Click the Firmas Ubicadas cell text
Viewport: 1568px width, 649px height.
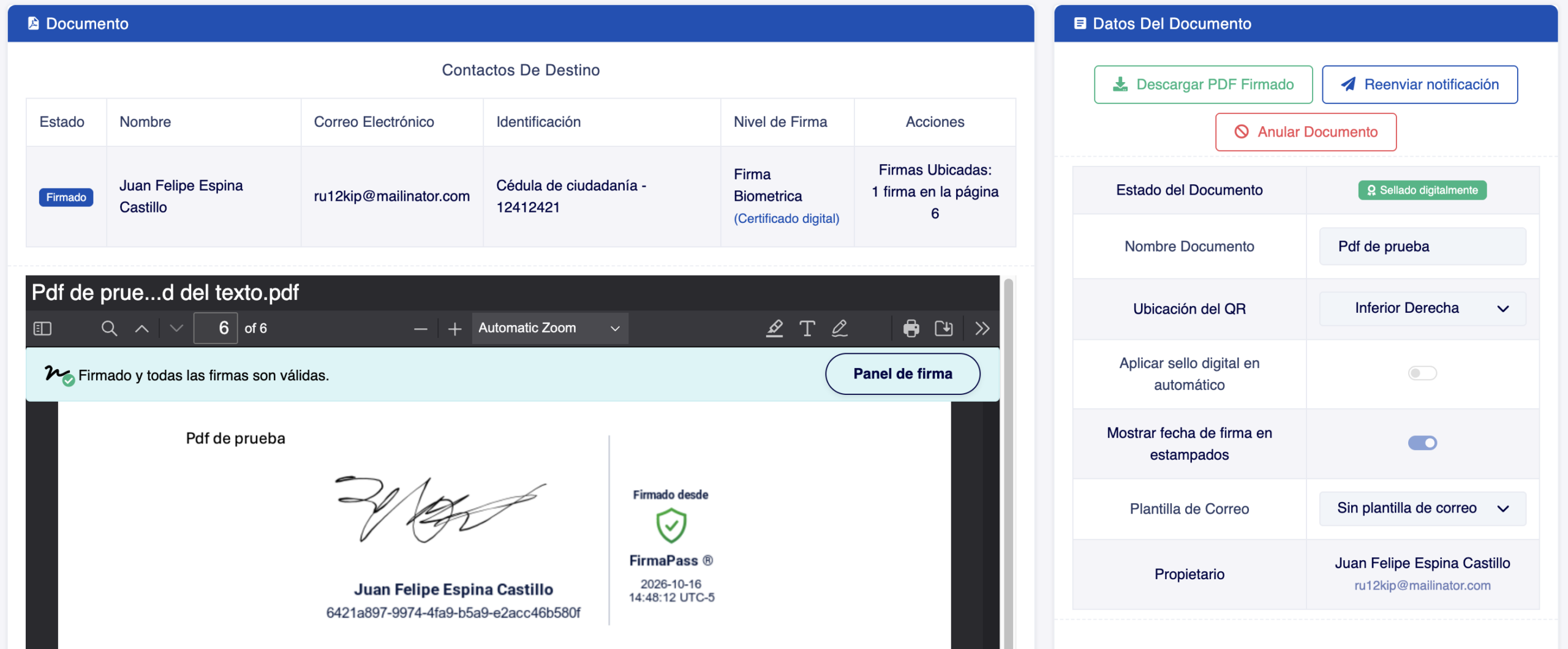pos(935,192)
